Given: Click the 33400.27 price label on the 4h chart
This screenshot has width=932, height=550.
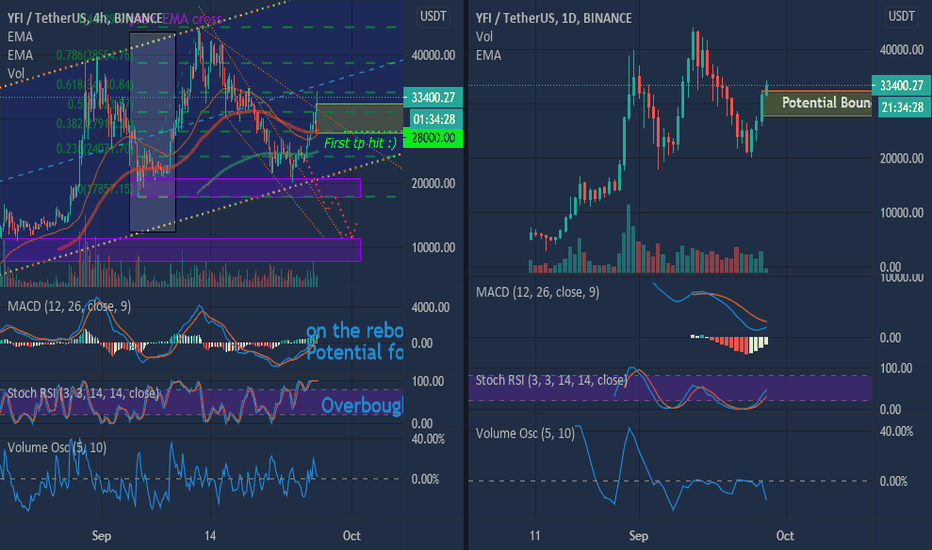Looking at the screenshot, I should 433,98.
